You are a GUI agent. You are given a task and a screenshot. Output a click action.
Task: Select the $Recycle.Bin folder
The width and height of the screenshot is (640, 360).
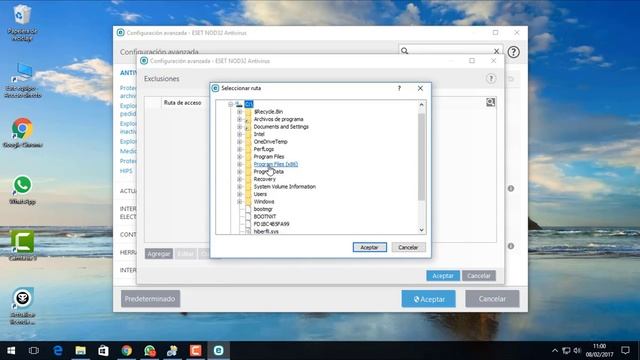pos(268,111)
